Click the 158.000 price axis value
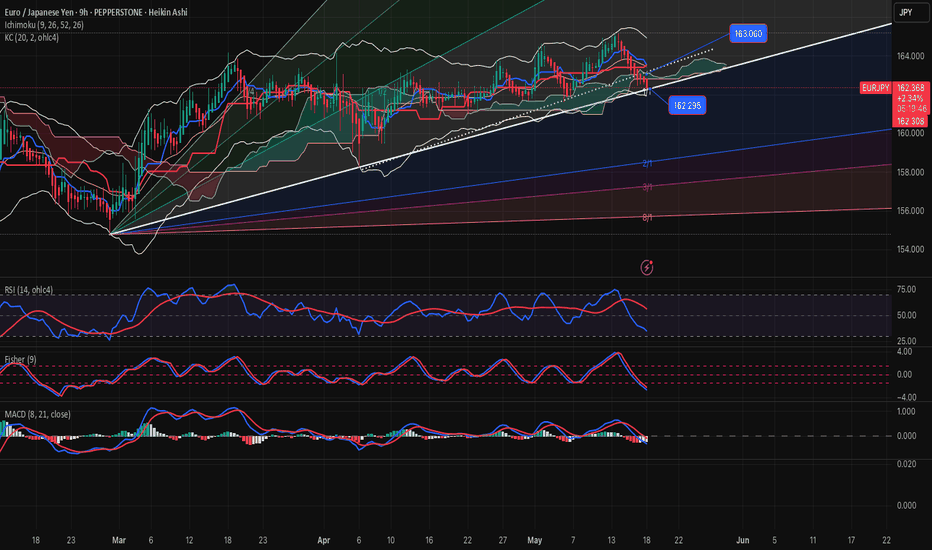 click(x=910, y=172)
